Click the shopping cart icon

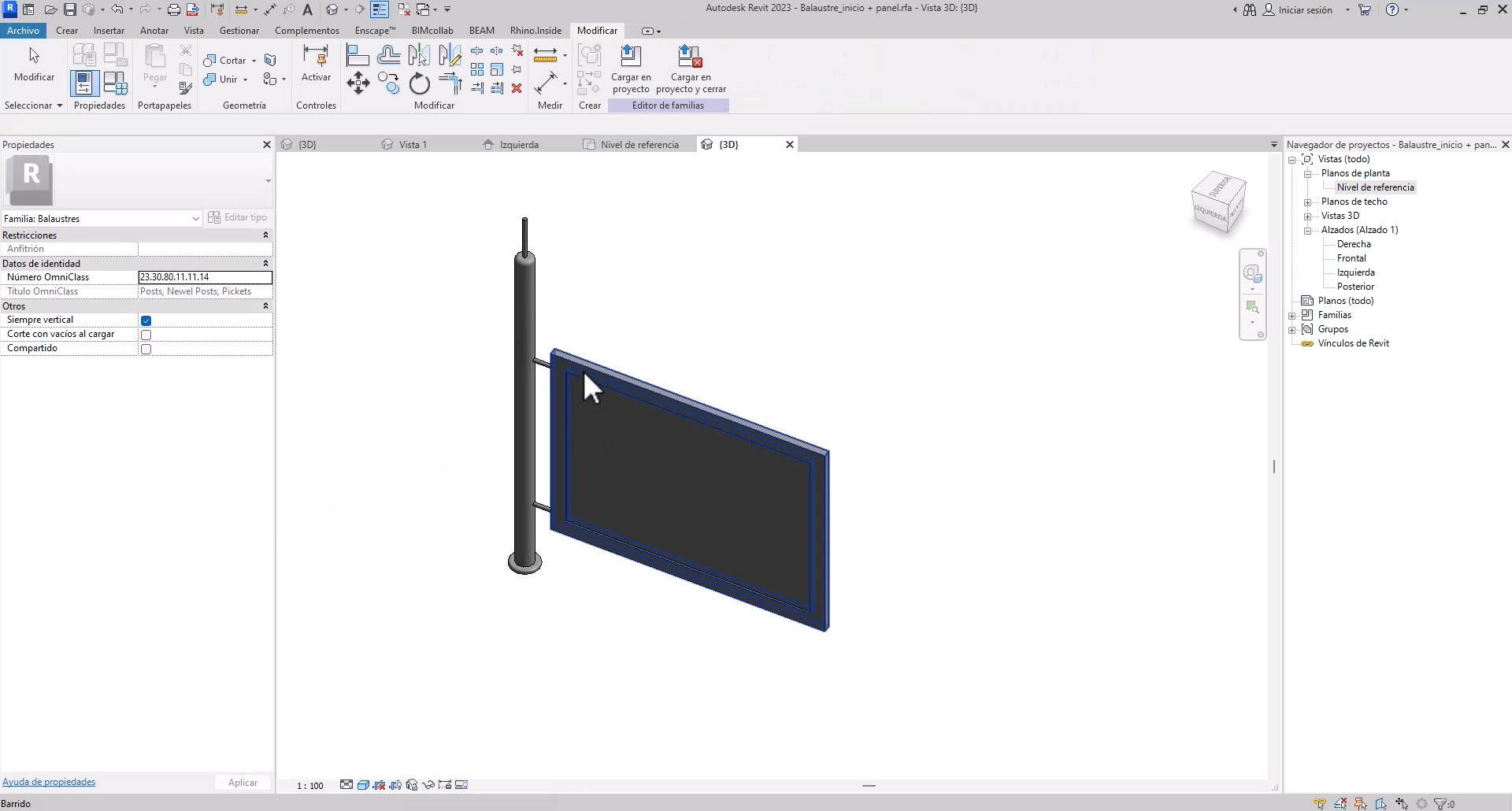click(1365, 9)
